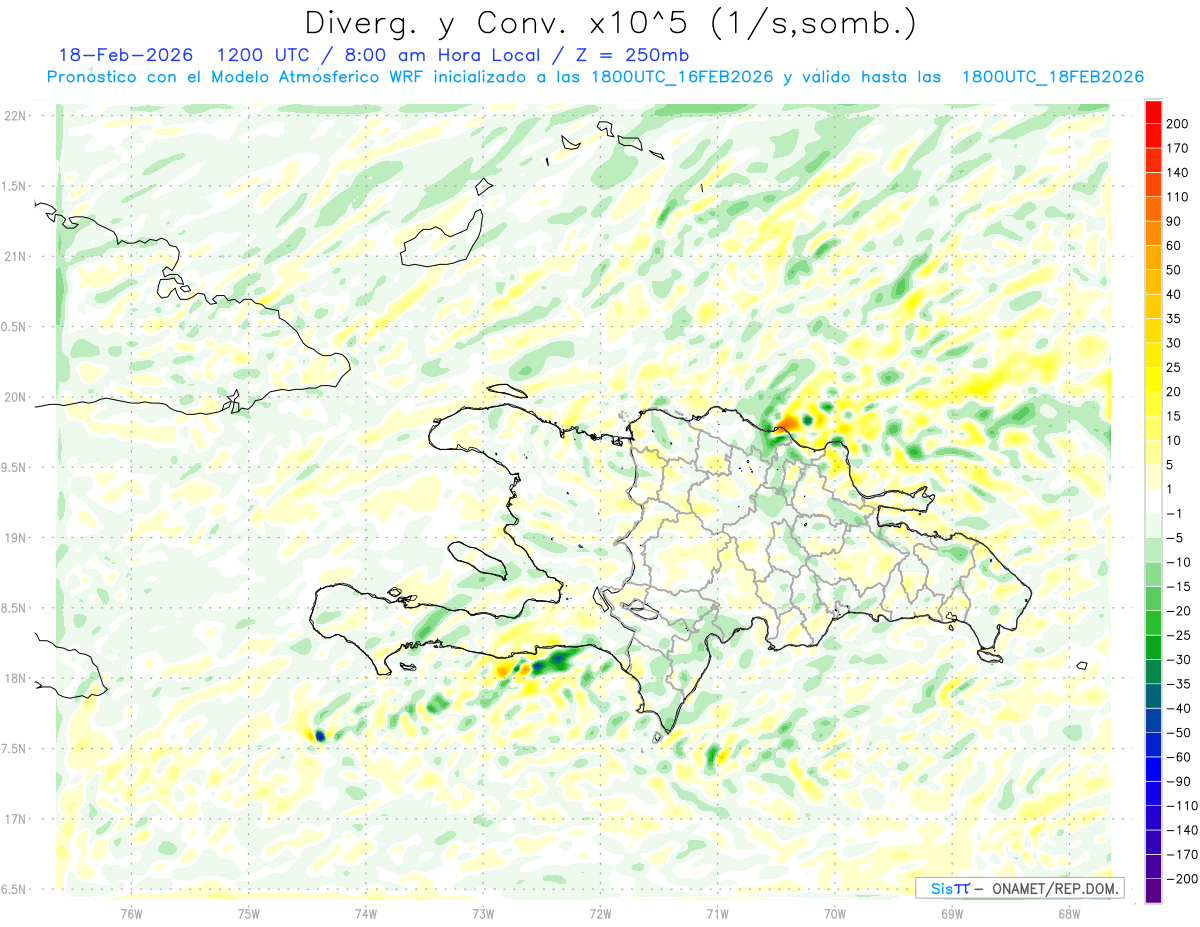Click the "-110" value on the color scale
Screen dimensions: 1200x927
[1182, 806]
